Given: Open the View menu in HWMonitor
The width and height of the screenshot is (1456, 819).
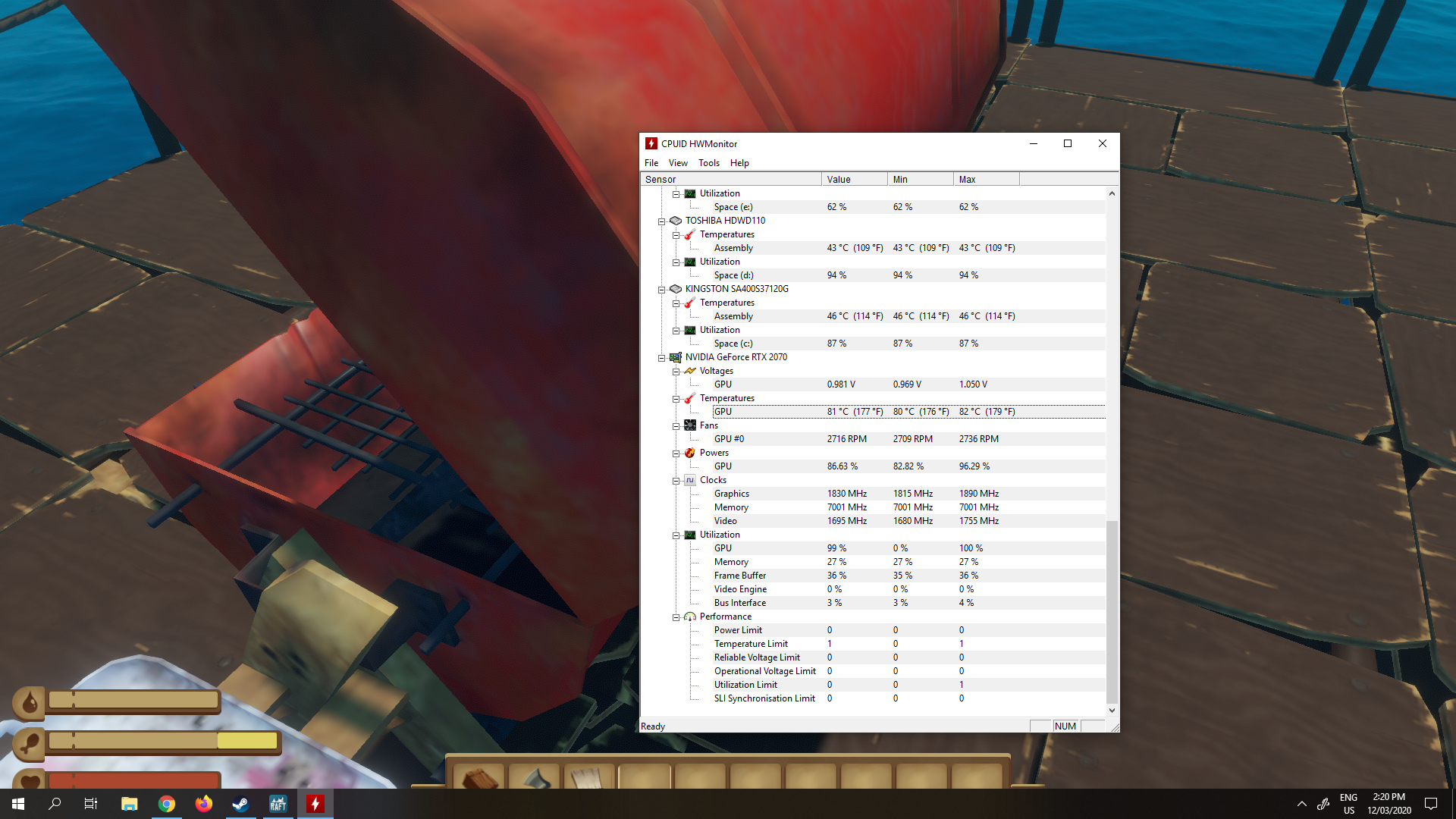Looking at the screenshot, I should click(x=678, y=163).
